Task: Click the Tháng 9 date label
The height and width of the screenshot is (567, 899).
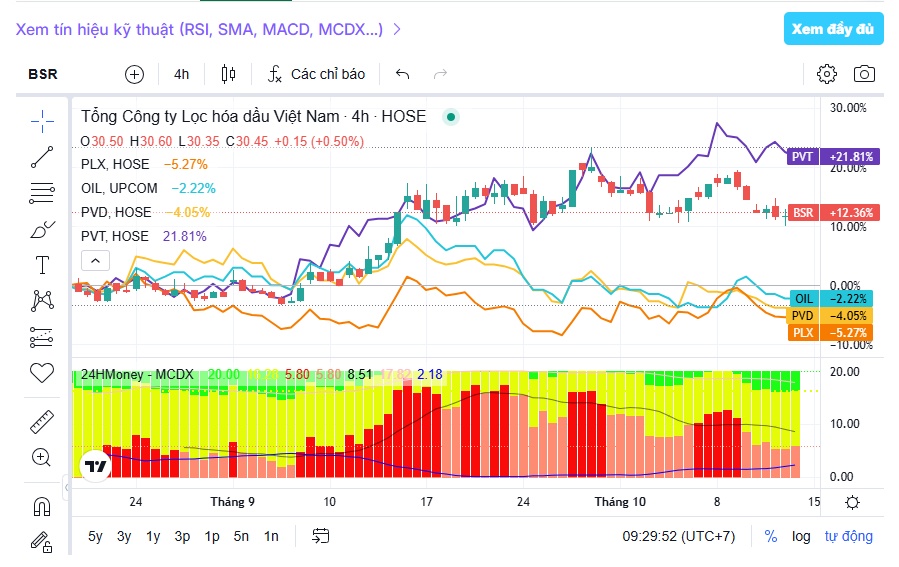Action: tap(232, 502)
